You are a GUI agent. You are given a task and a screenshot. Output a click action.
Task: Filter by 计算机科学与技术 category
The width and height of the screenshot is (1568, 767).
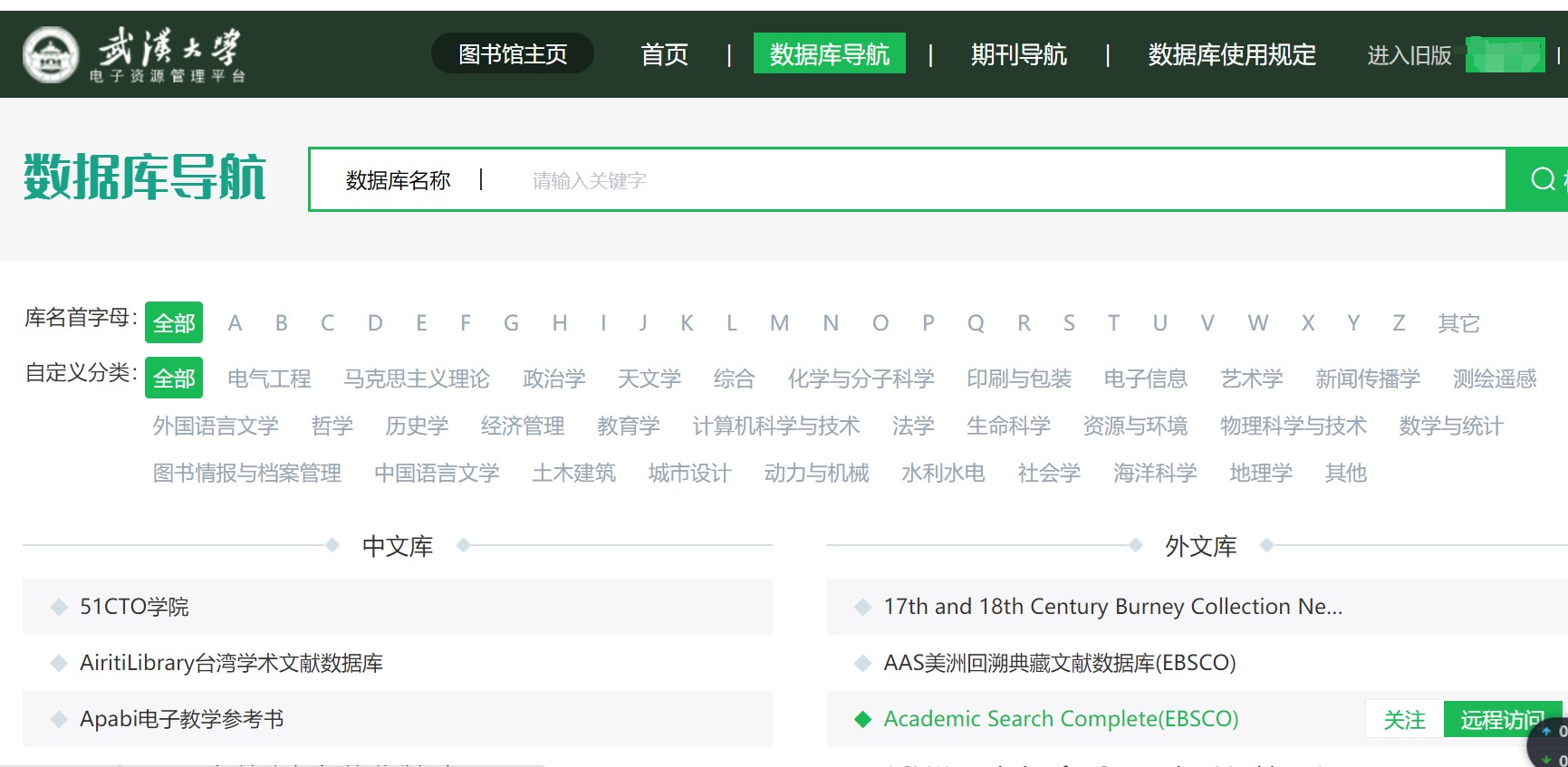tap(775, 426)
